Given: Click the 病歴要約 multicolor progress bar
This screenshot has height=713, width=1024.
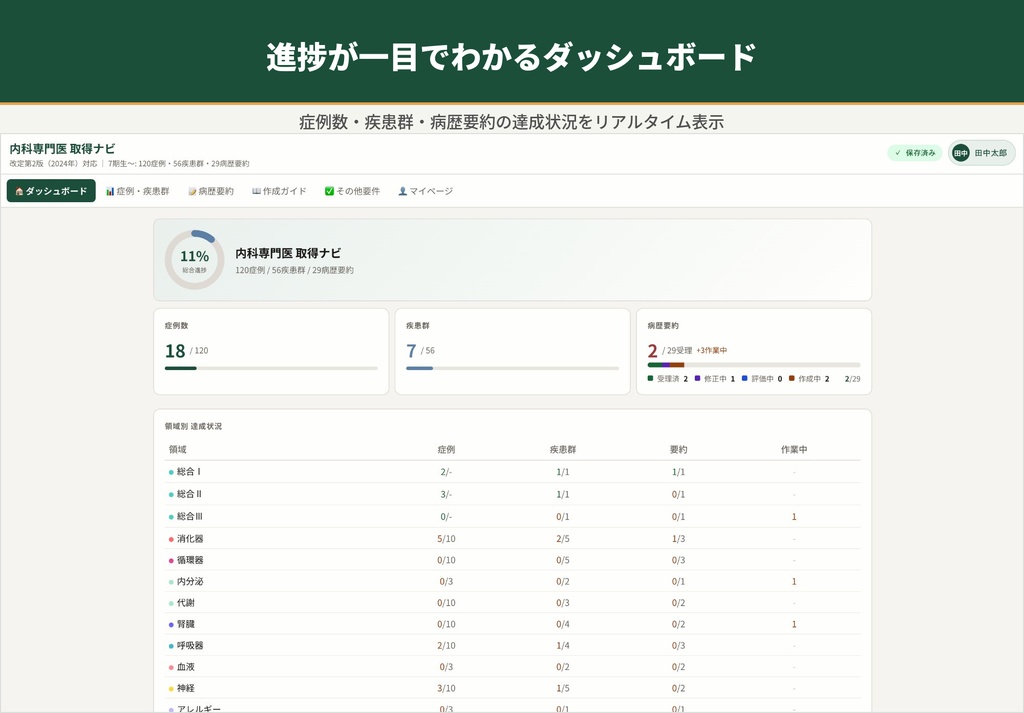Looking at the screenshot, I should 754,365.
